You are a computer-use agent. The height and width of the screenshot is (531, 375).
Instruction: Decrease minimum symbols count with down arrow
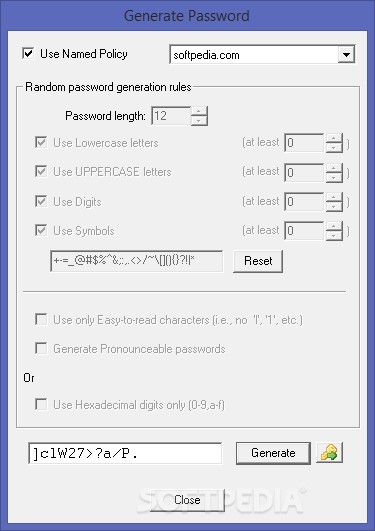(x=334, y=236)
